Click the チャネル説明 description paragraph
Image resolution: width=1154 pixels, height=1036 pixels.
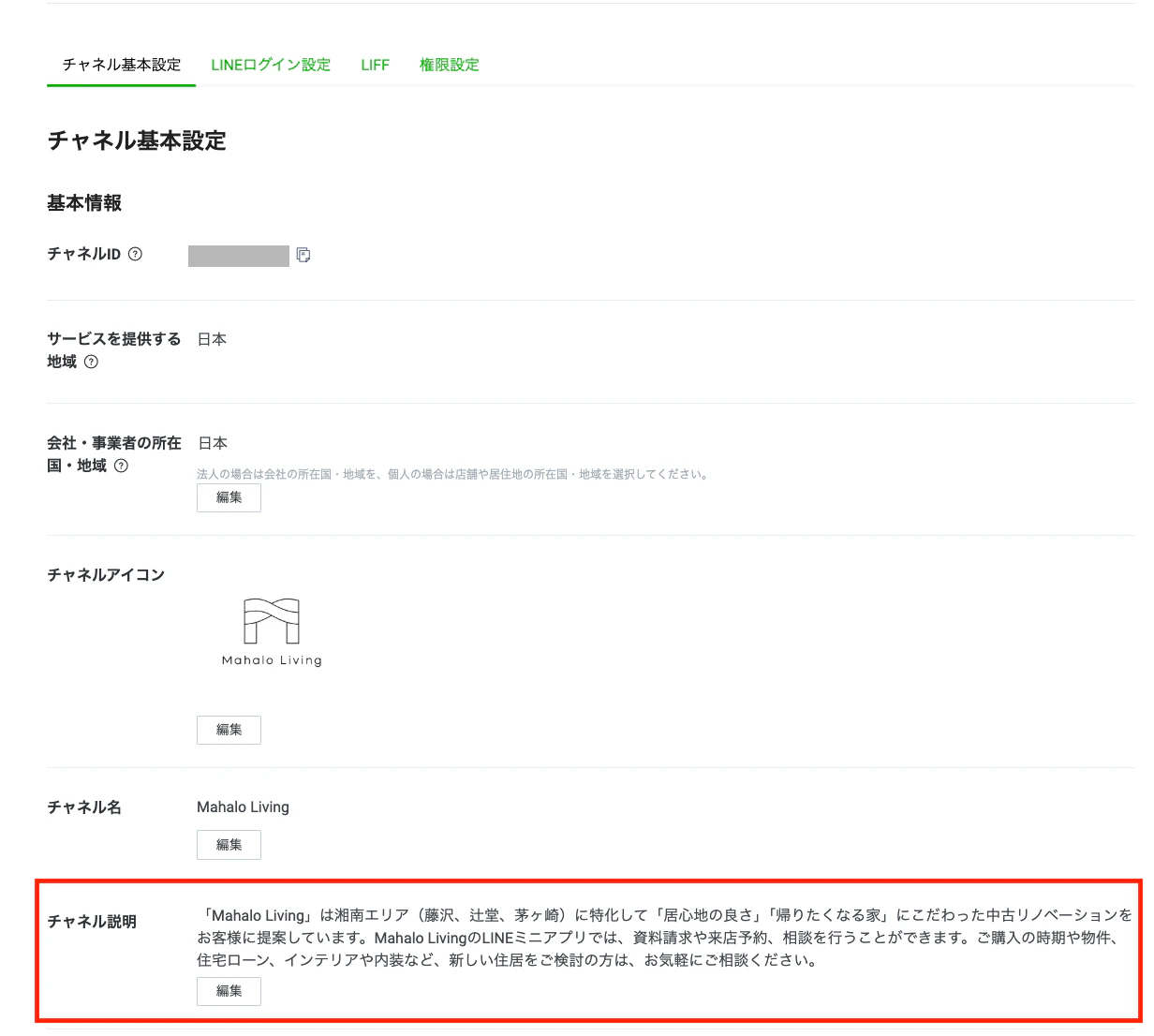point(664,938)
